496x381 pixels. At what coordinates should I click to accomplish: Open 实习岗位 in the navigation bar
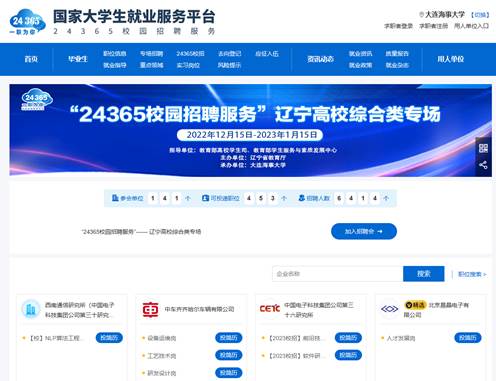coord(188,65)
